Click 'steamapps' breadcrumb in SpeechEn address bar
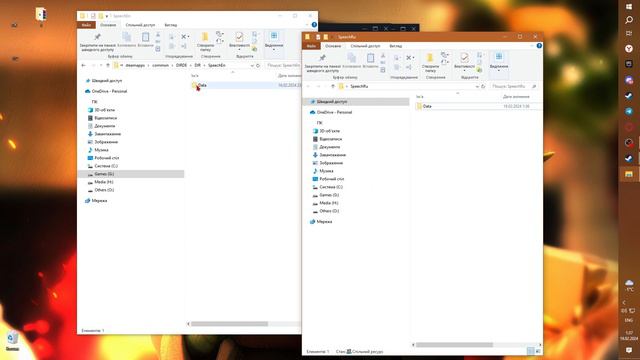Viewport: 640px width, 360px height. pos(135,65)
